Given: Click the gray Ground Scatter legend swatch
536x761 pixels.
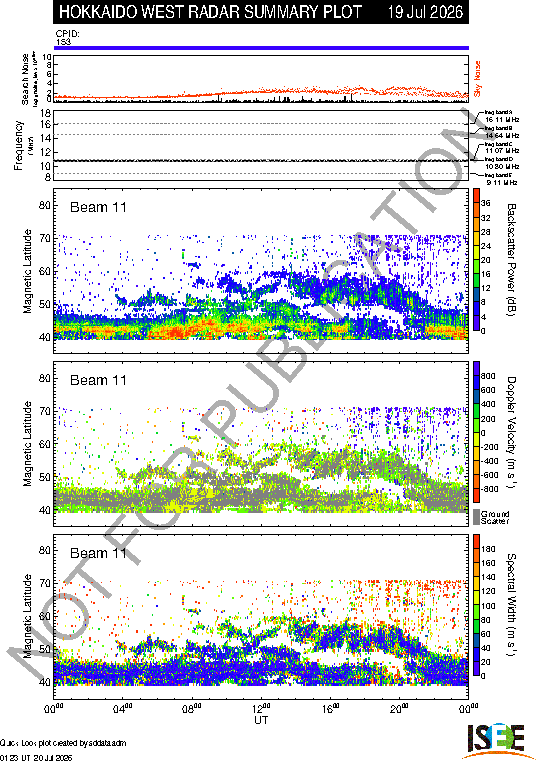Looking at the screenshot, I should coord(476,517).
